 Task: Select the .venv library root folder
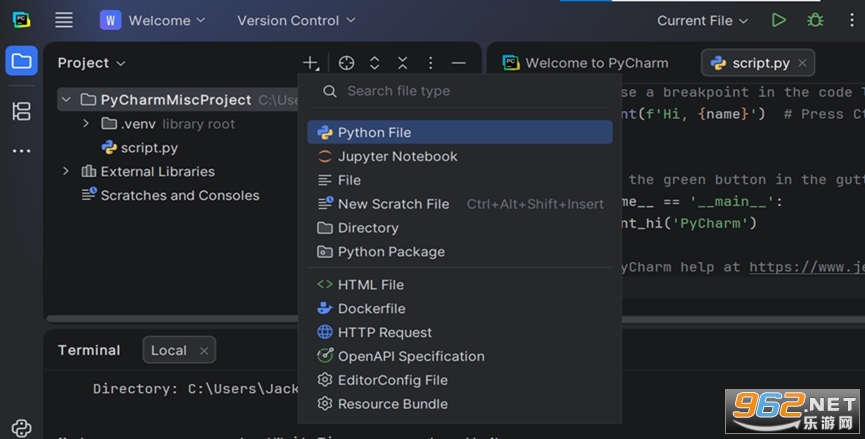click(168, 124)
